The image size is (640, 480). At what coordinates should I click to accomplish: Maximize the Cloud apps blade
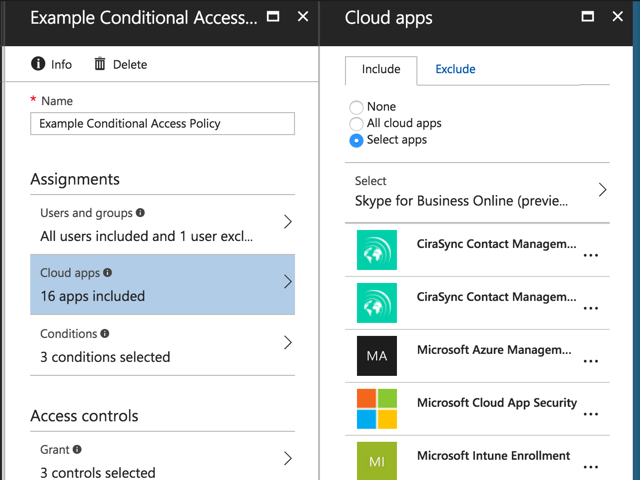click(x=588, y=17)
